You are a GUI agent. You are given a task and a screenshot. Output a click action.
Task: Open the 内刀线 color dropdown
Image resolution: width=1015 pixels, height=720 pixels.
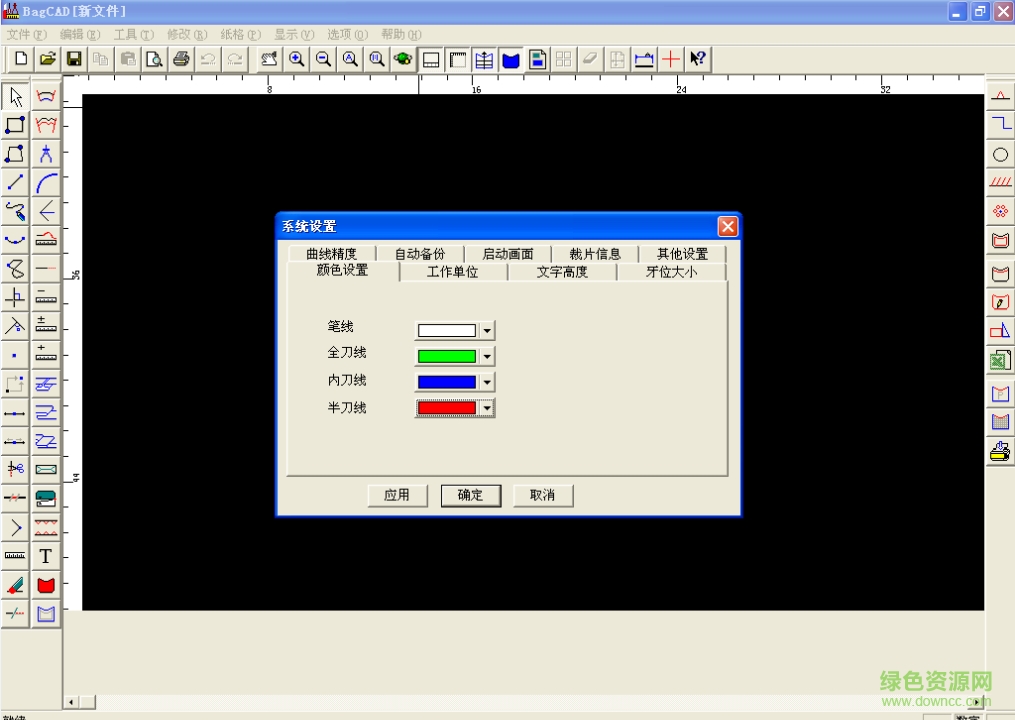click(486, 381)
